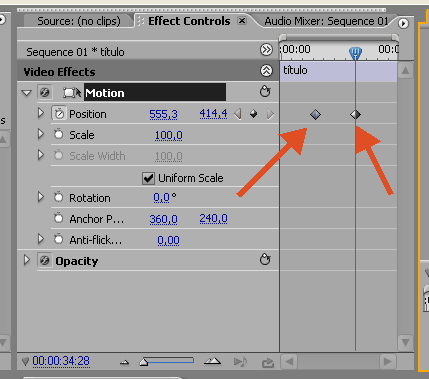The height and width of the screenshot is (379, 429).
Task: Click the Sequence 01 * título label
Action: (75, 52)
